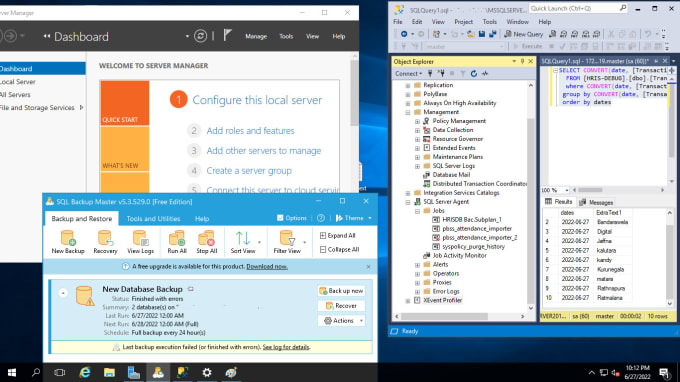Click the navigate backward icon in SSMS toolbar

pos(404,34)
